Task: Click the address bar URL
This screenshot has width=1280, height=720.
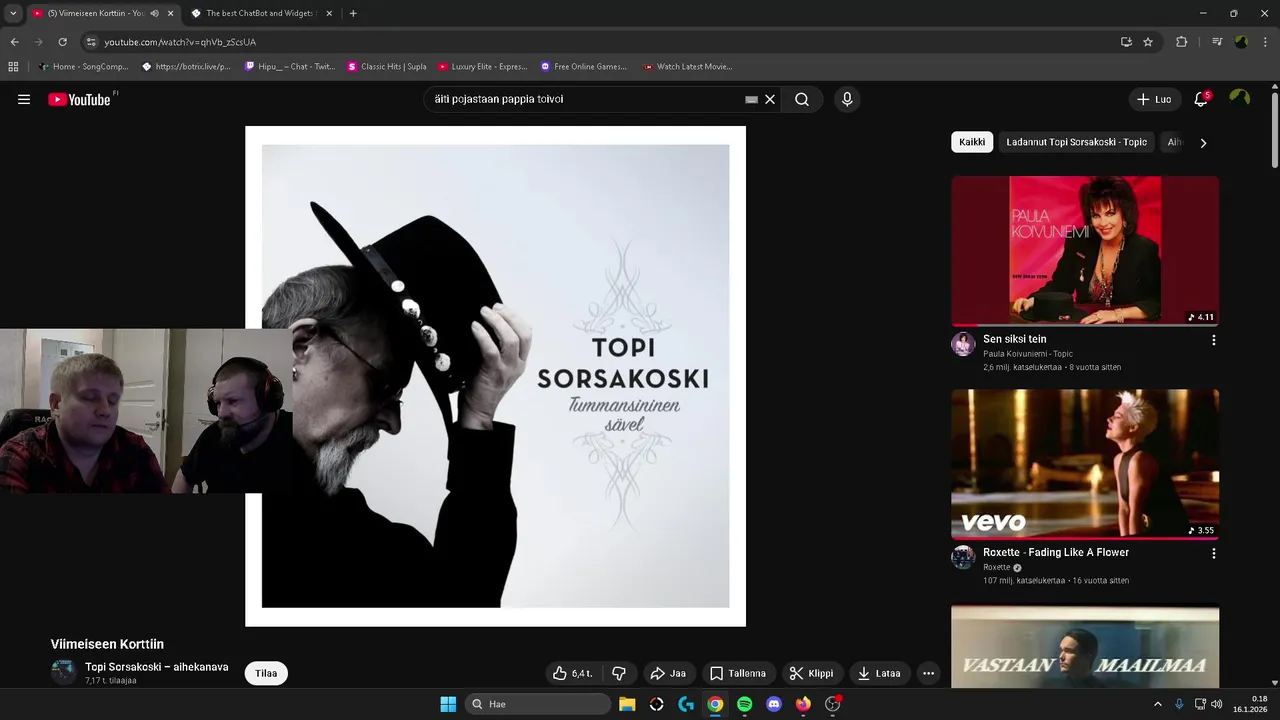Action: [x=180, y=42]
